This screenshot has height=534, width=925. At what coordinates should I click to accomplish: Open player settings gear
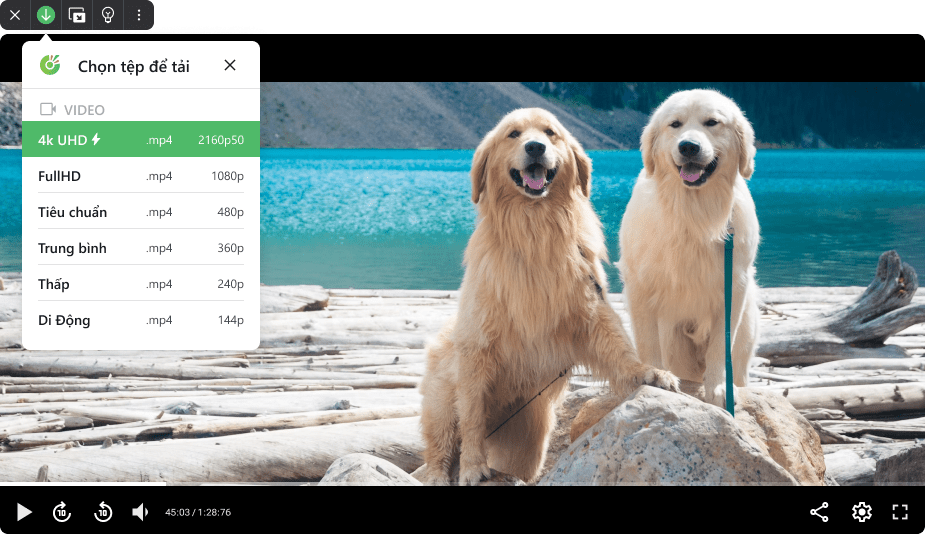pos(861,512)
